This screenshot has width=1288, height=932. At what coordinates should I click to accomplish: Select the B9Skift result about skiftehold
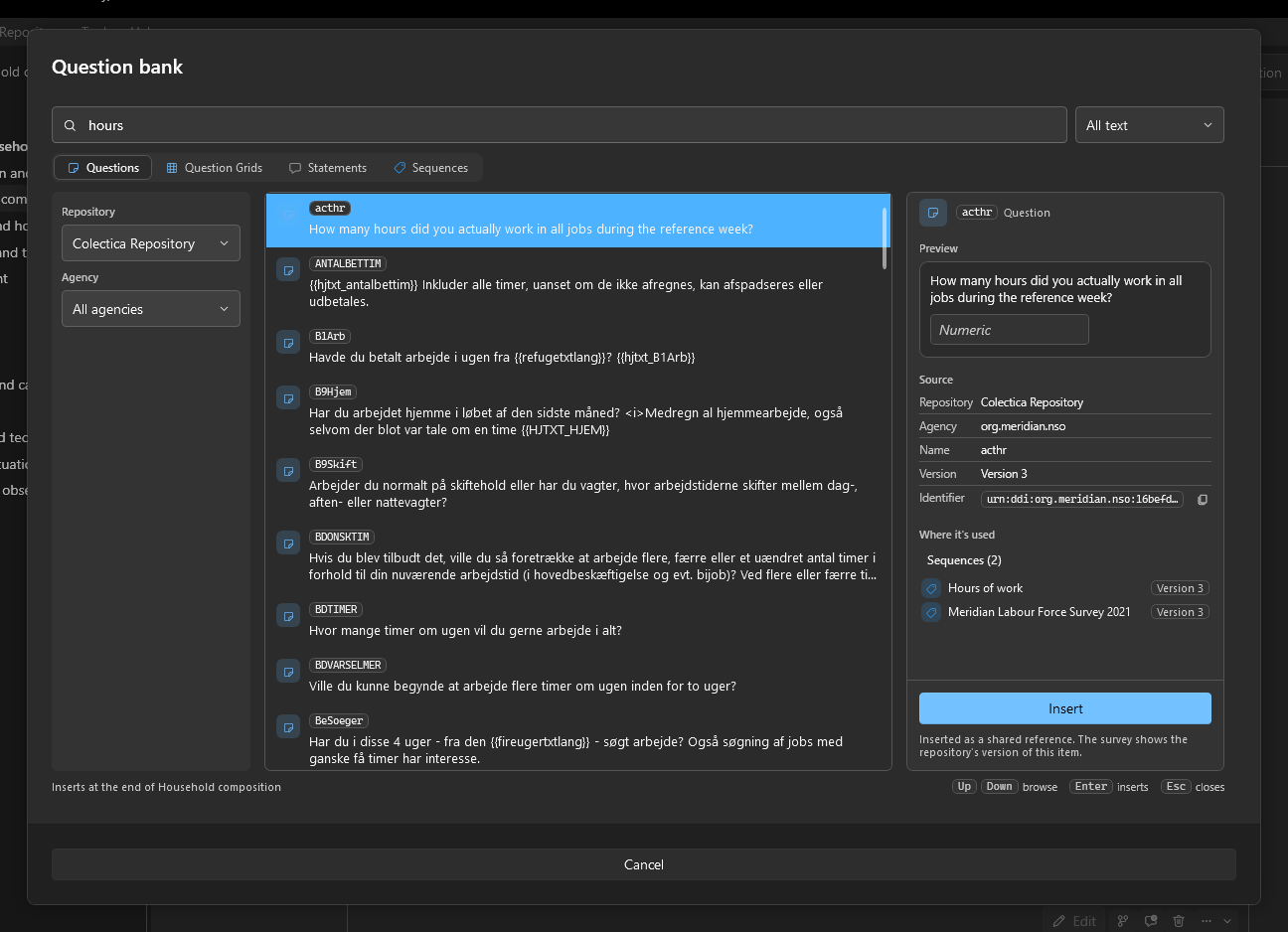(577, 484)
